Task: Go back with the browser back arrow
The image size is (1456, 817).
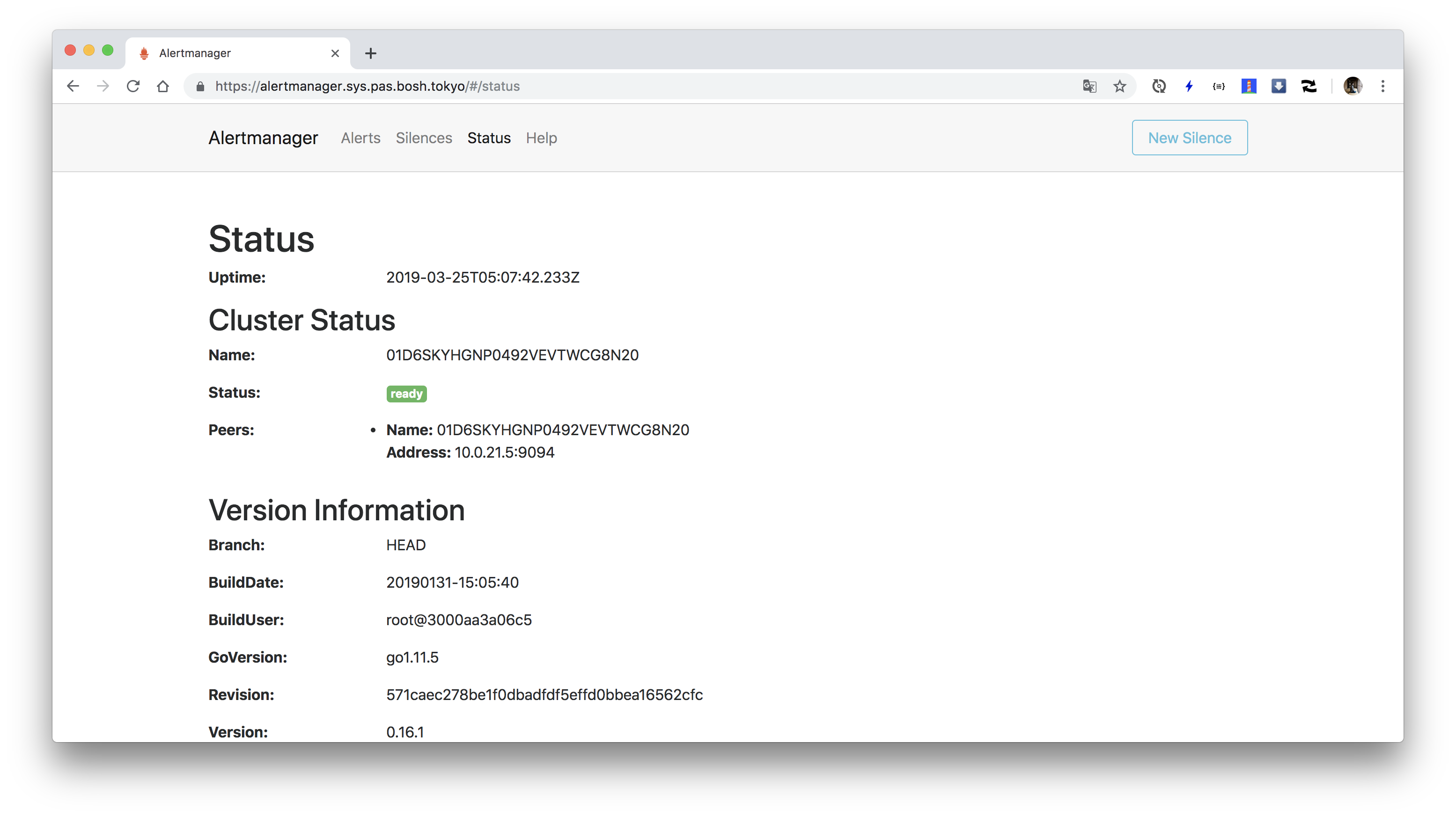Action: [x=73, y=86]
